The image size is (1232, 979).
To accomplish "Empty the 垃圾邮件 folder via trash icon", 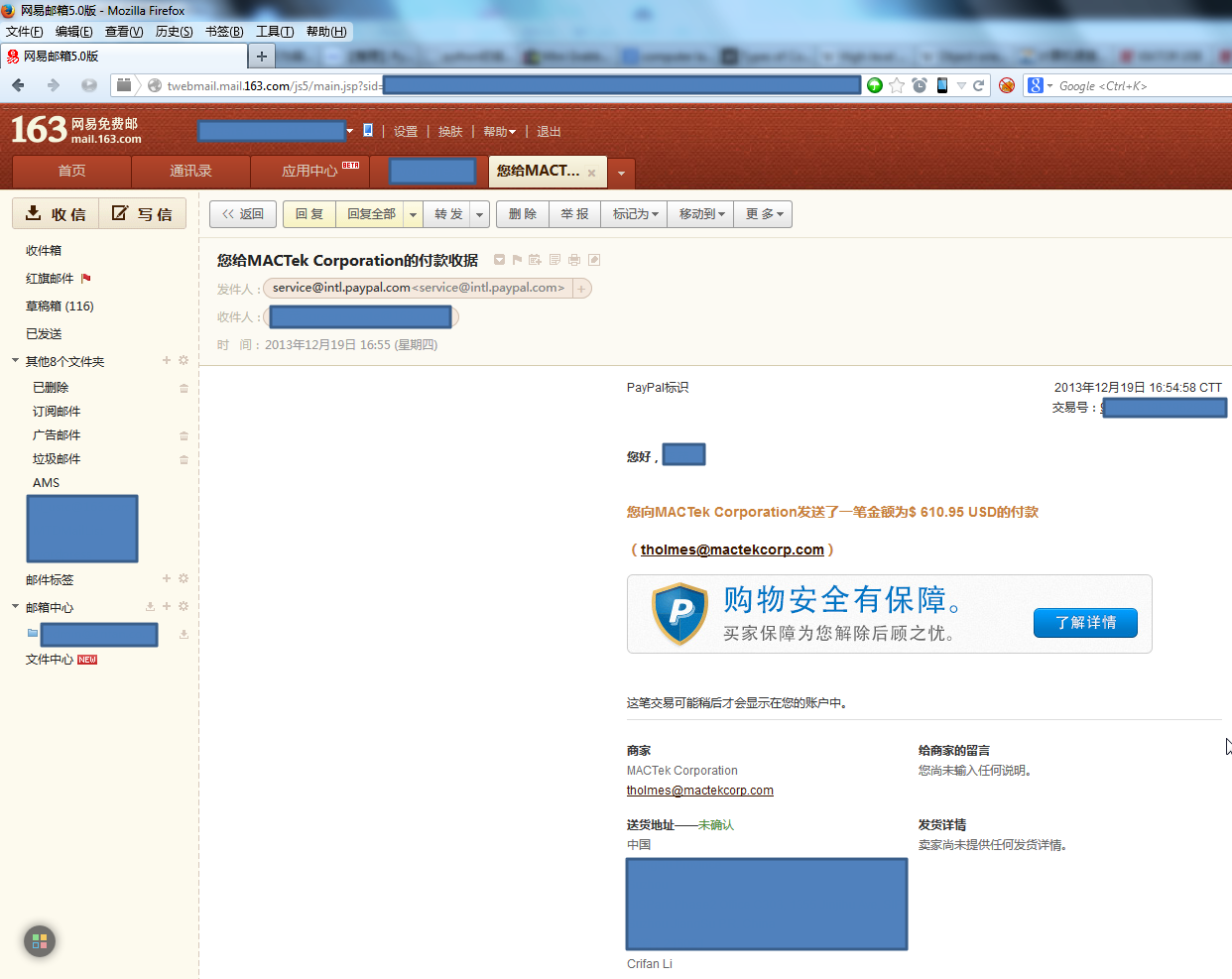I will [x=184, y=459].
